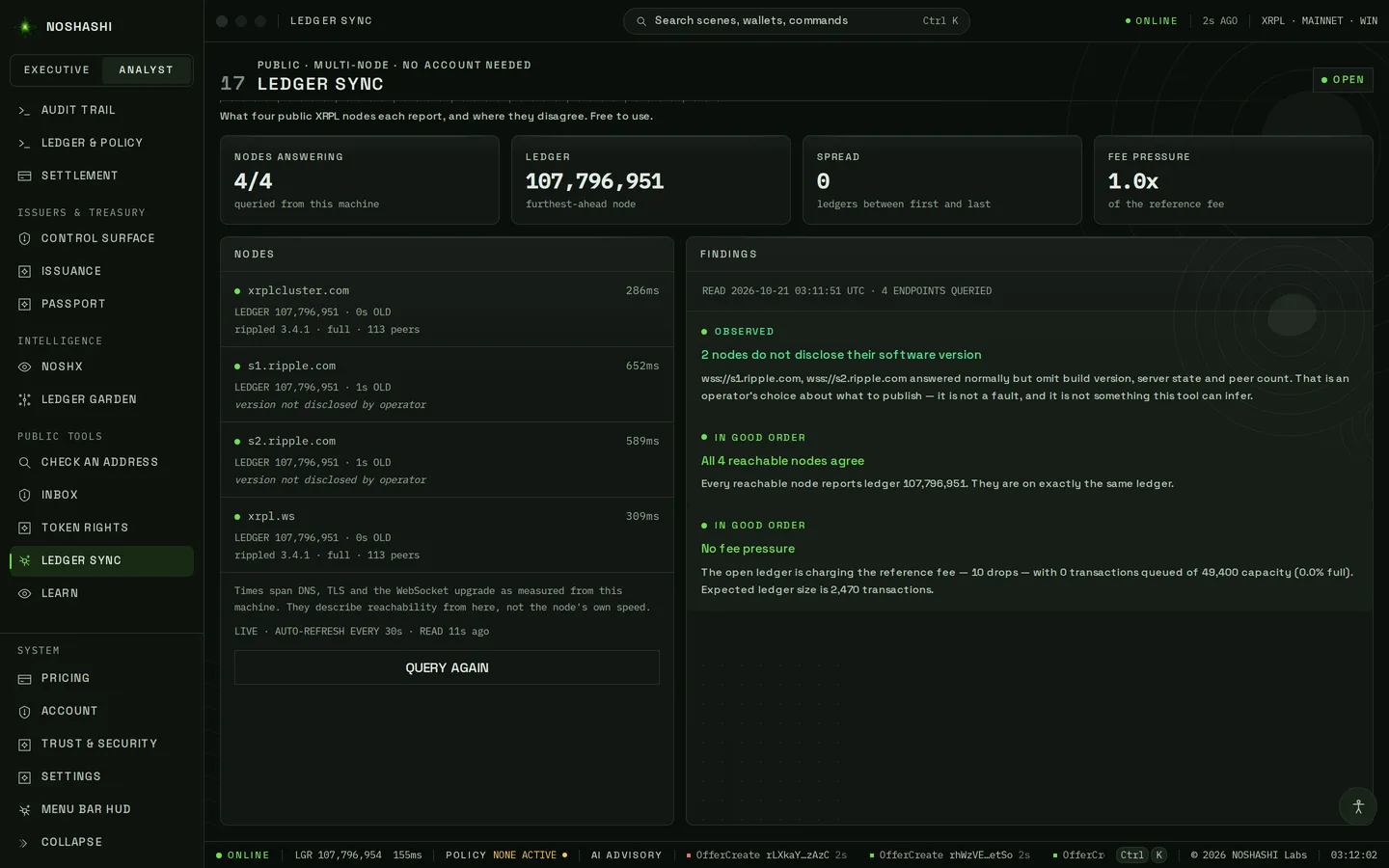Click the Ledger Garden icon
This screenshot has width=1389, height=868.
(25, 400)
